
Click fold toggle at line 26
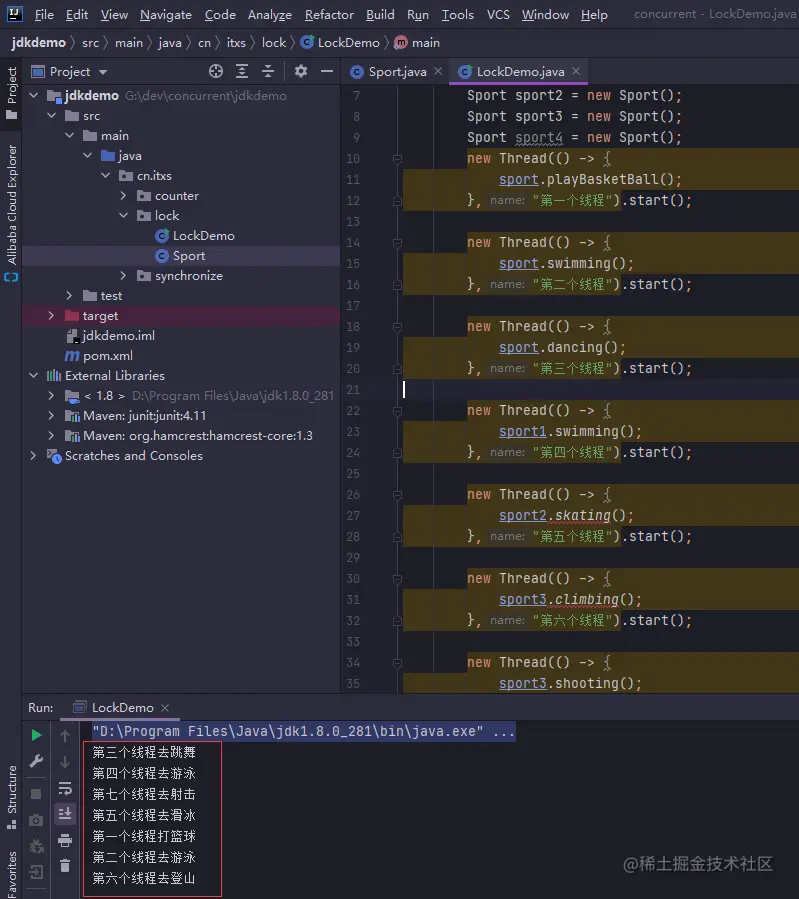click(397, 495)
